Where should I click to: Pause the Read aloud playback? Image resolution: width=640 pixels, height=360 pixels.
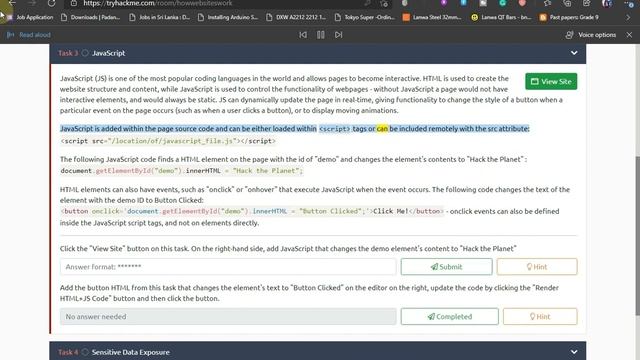click(x=321, y=35)
